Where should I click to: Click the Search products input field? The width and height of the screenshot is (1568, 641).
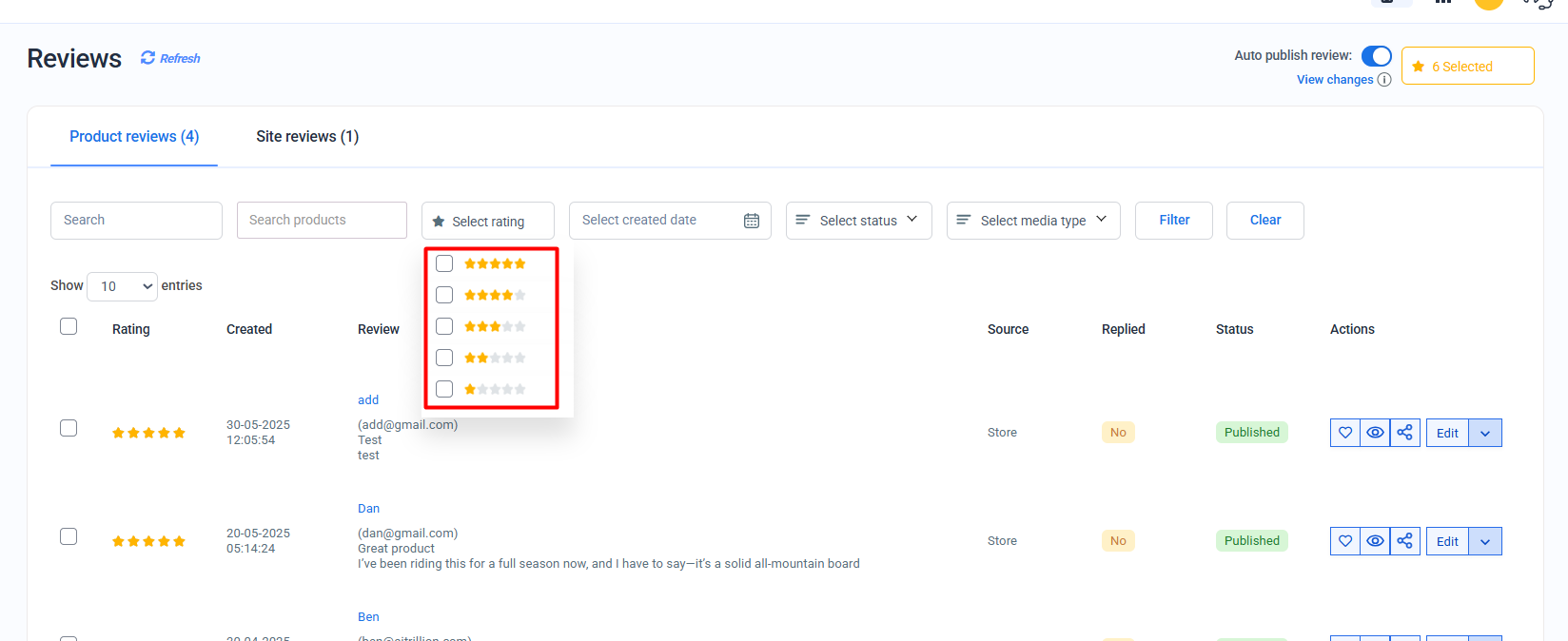pos(322,221)
